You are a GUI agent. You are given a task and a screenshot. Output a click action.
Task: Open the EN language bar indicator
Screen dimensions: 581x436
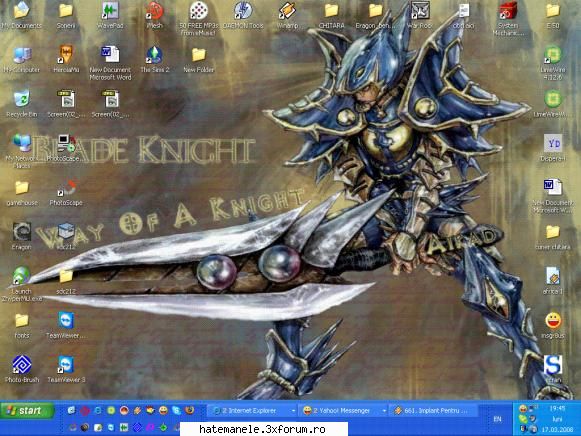pos(498,419)
